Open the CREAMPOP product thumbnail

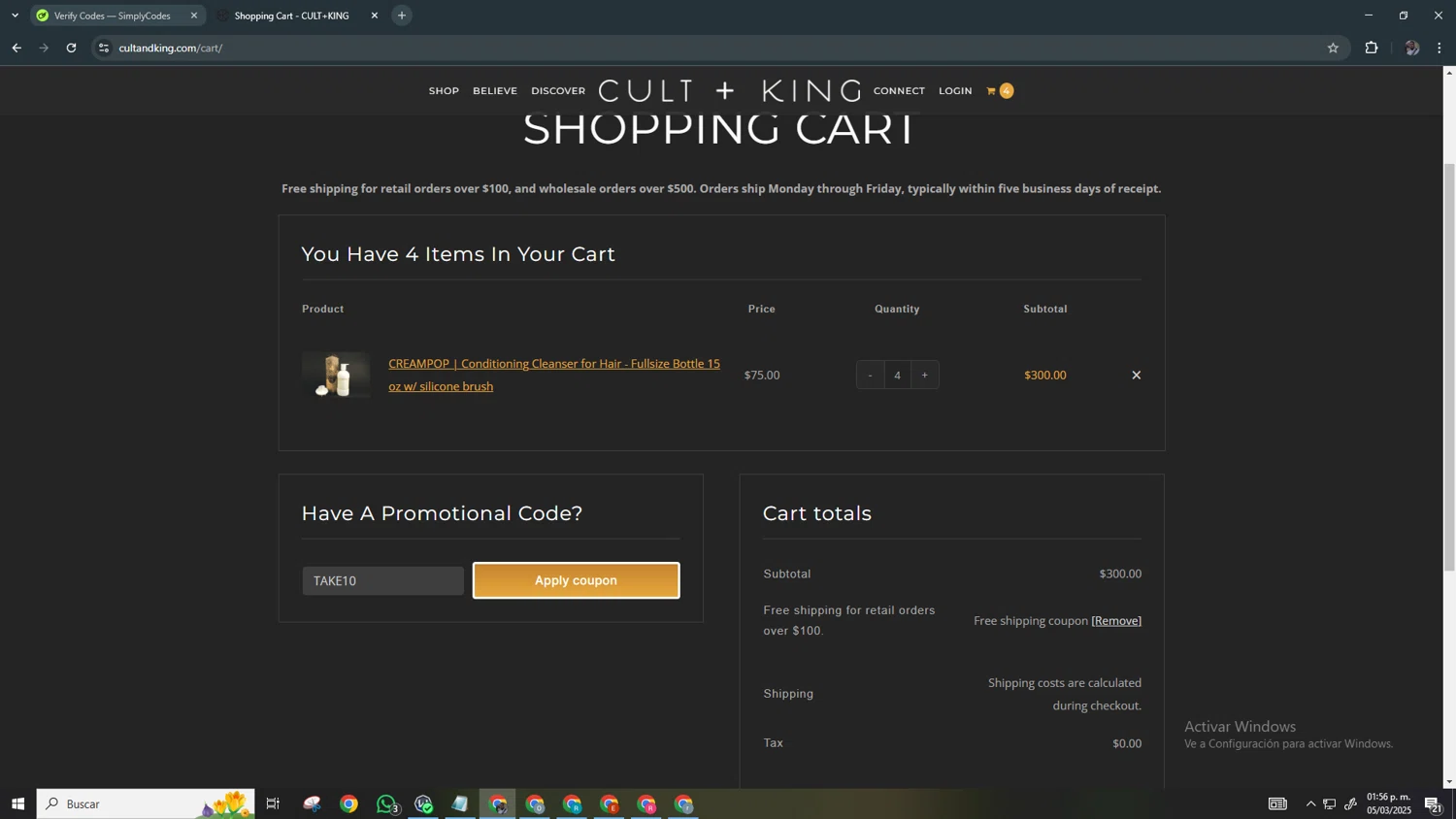[x=336, y=376]
